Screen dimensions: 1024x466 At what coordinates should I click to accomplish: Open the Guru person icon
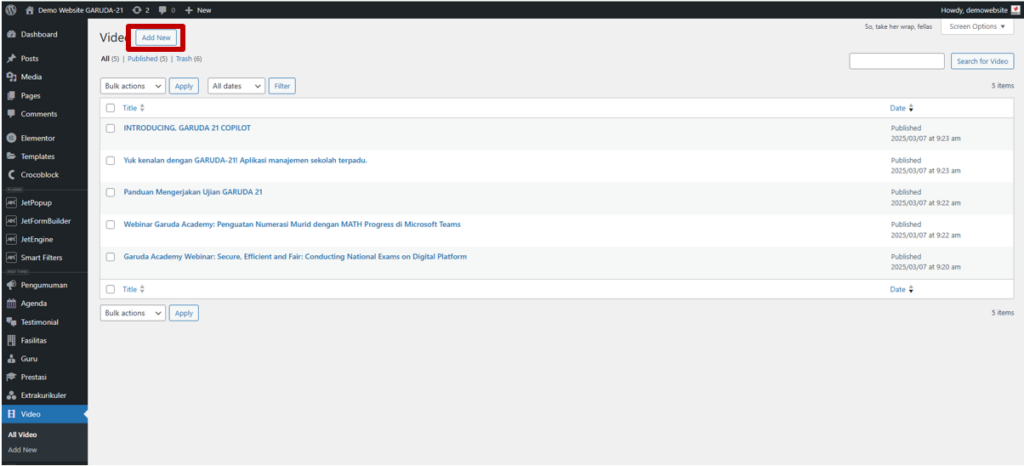[11, 359]
